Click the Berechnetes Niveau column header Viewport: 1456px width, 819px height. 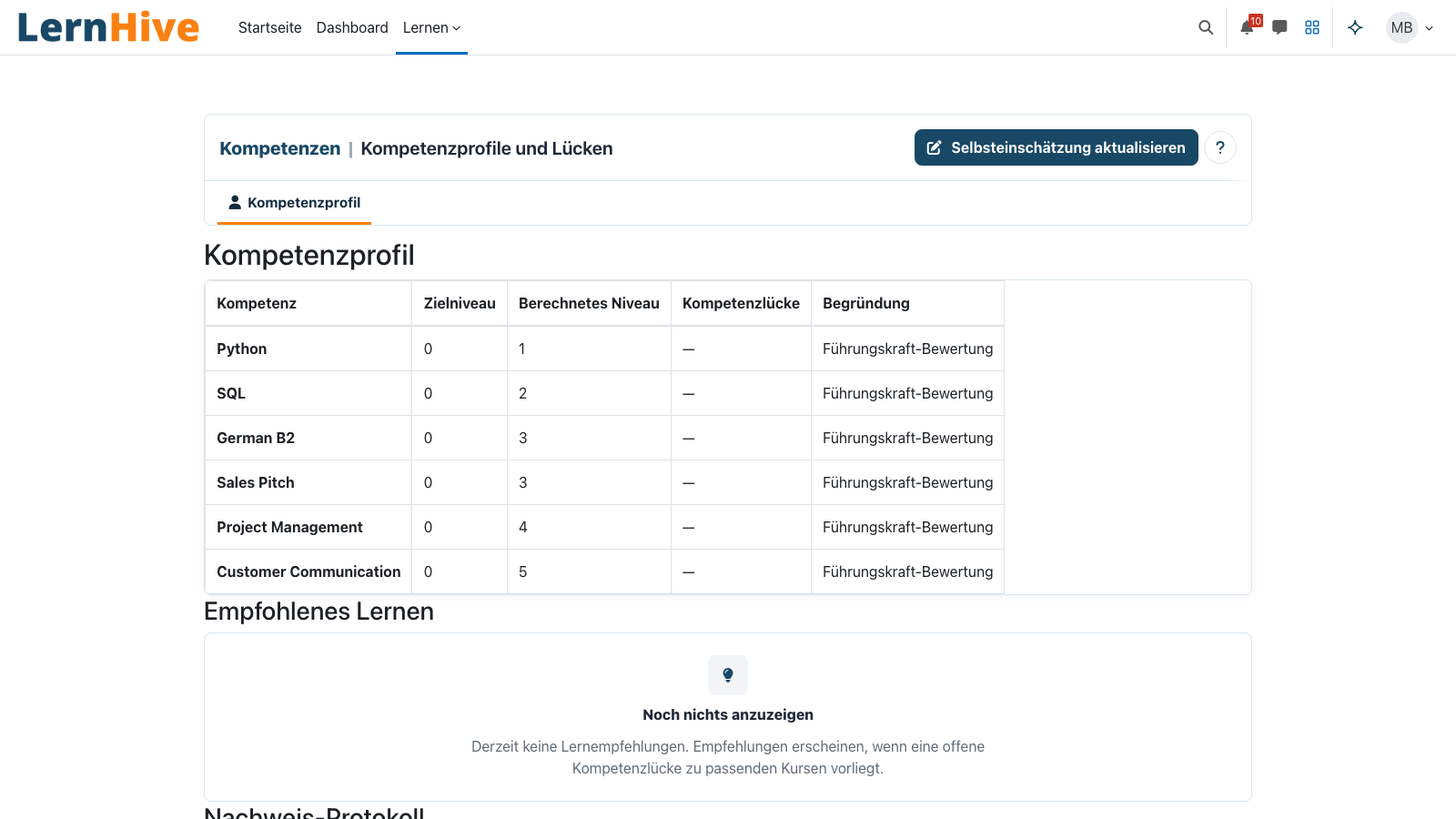pyautogui.click(x=589, y=303)
